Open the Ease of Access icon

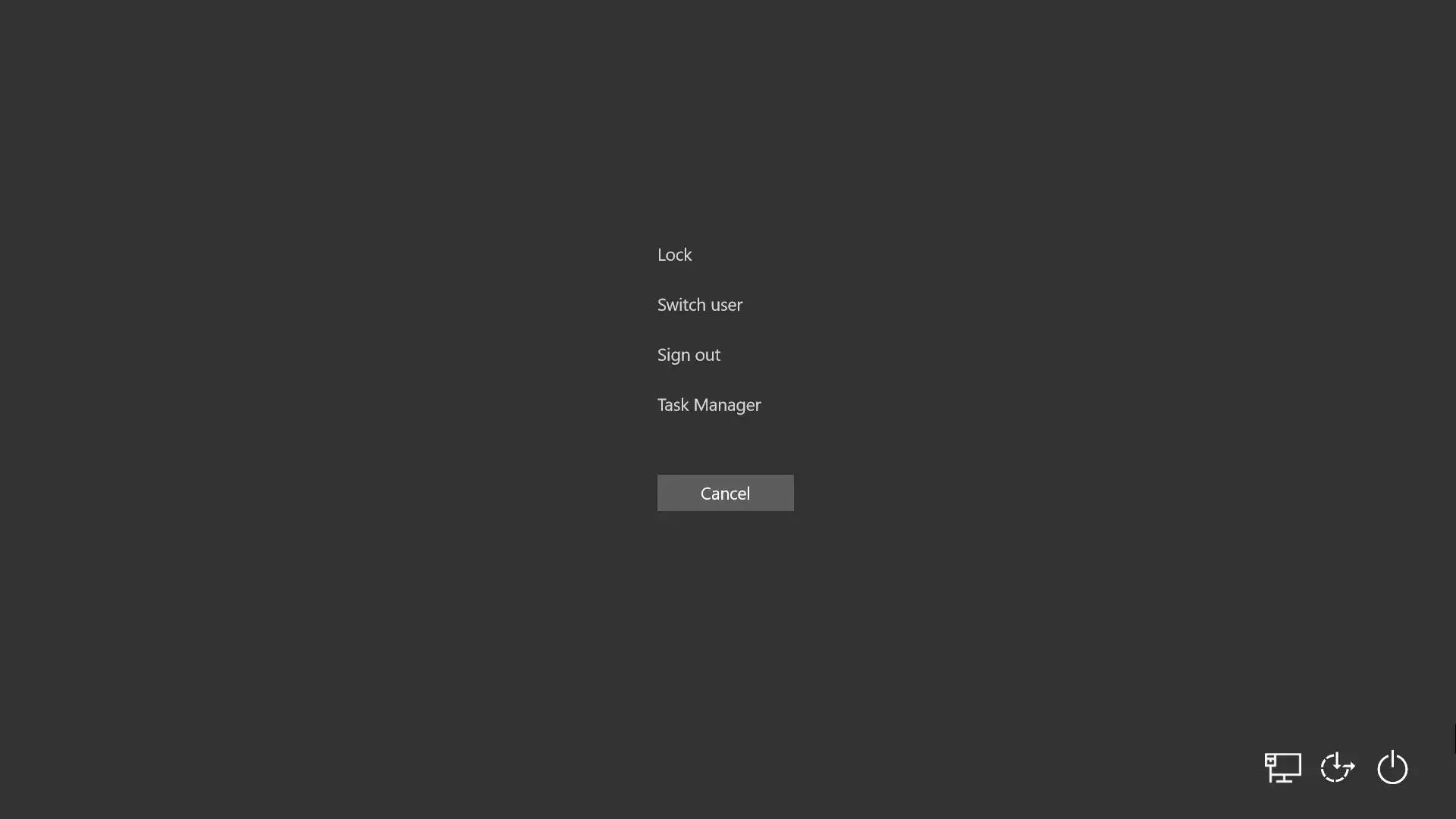(x=1337, y=767)
